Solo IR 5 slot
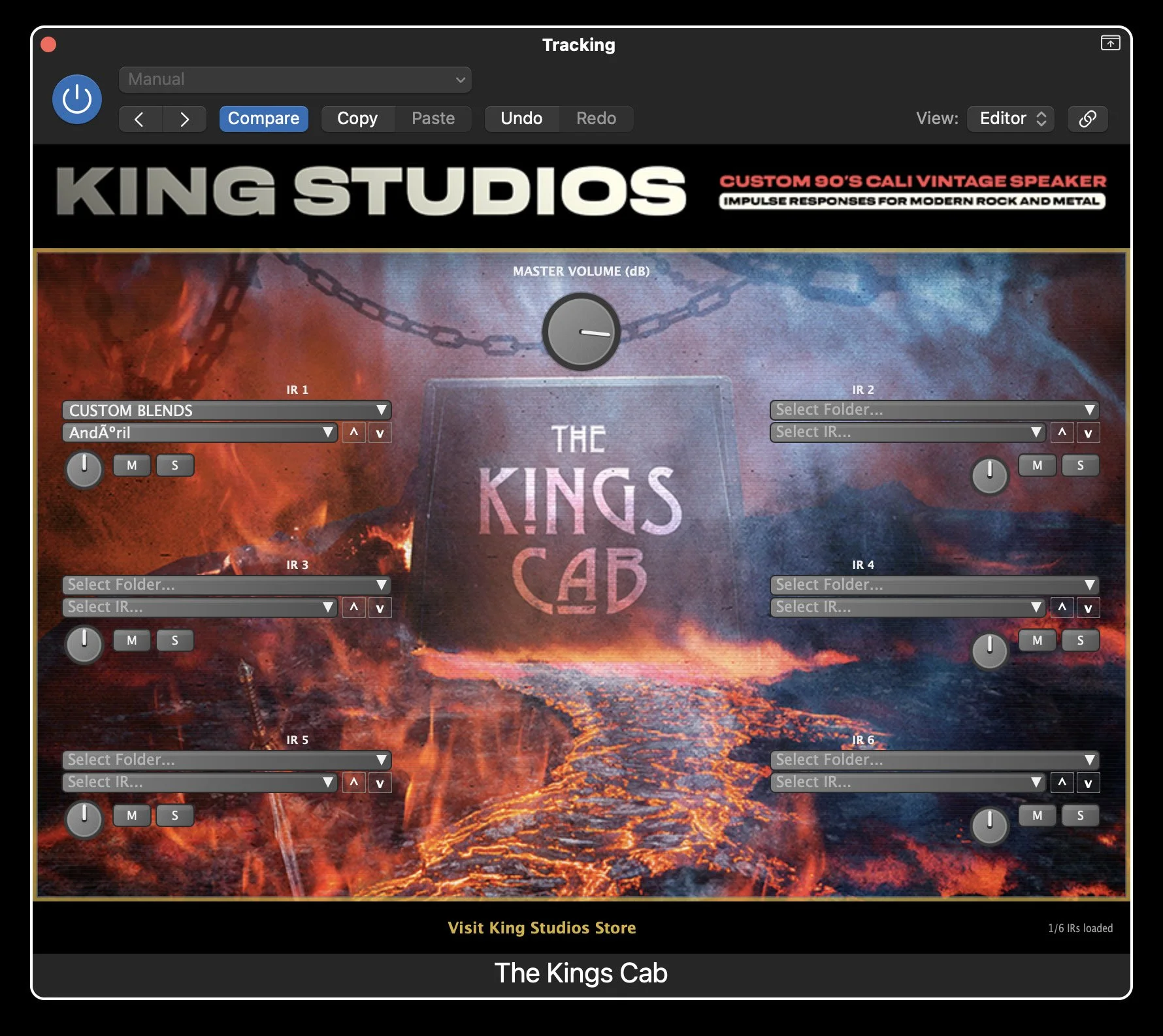The image size is (1163, 1036). tap(174, 815)
